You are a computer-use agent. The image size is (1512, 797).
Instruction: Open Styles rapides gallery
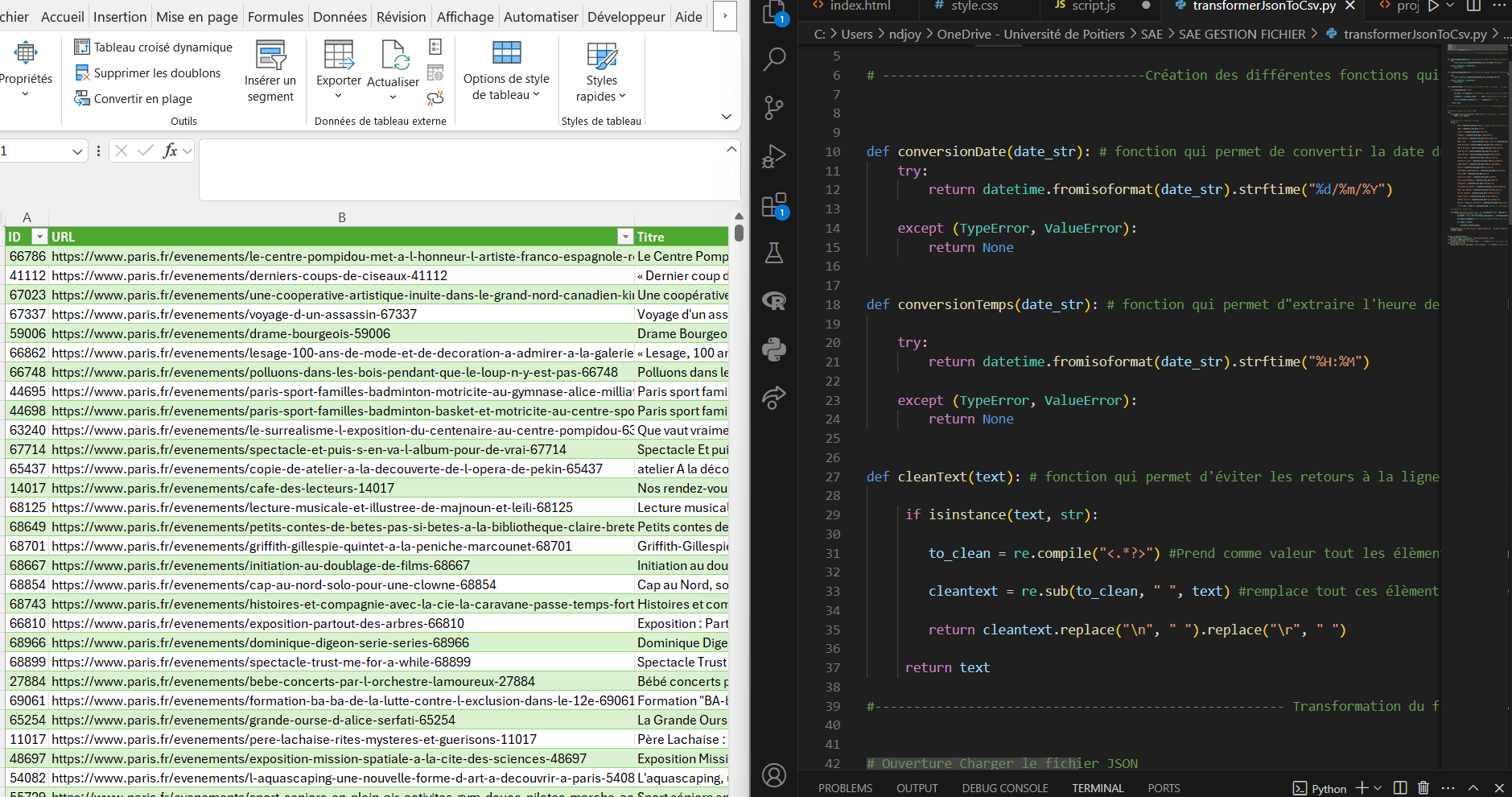click(601, 72)
